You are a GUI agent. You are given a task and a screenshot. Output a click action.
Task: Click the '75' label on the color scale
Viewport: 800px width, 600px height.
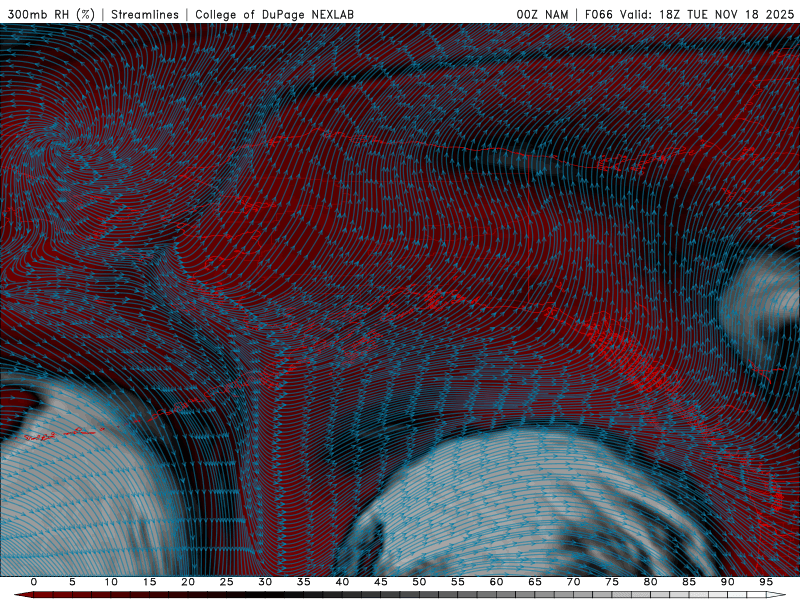pos(612,582)
